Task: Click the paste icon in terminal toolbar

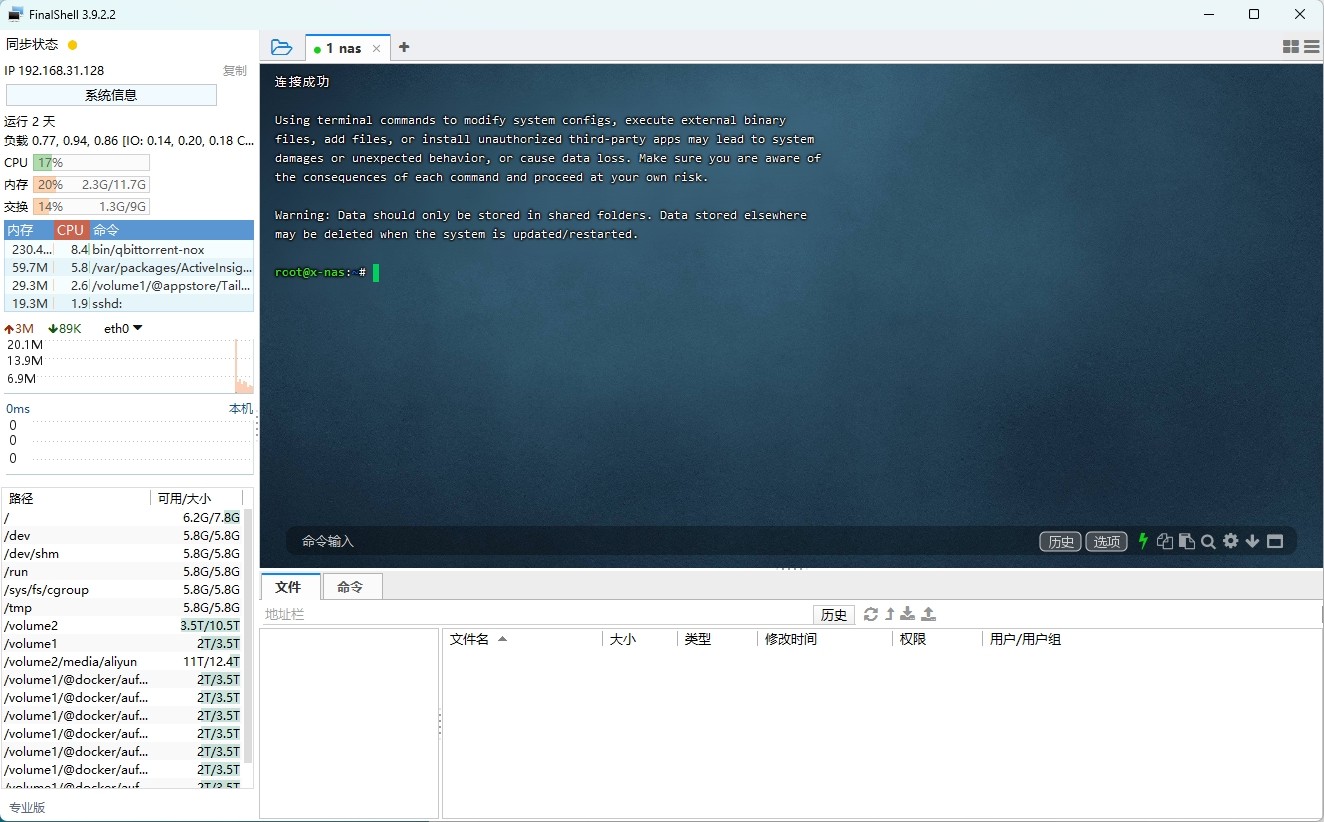Action: coord(1186,541)
